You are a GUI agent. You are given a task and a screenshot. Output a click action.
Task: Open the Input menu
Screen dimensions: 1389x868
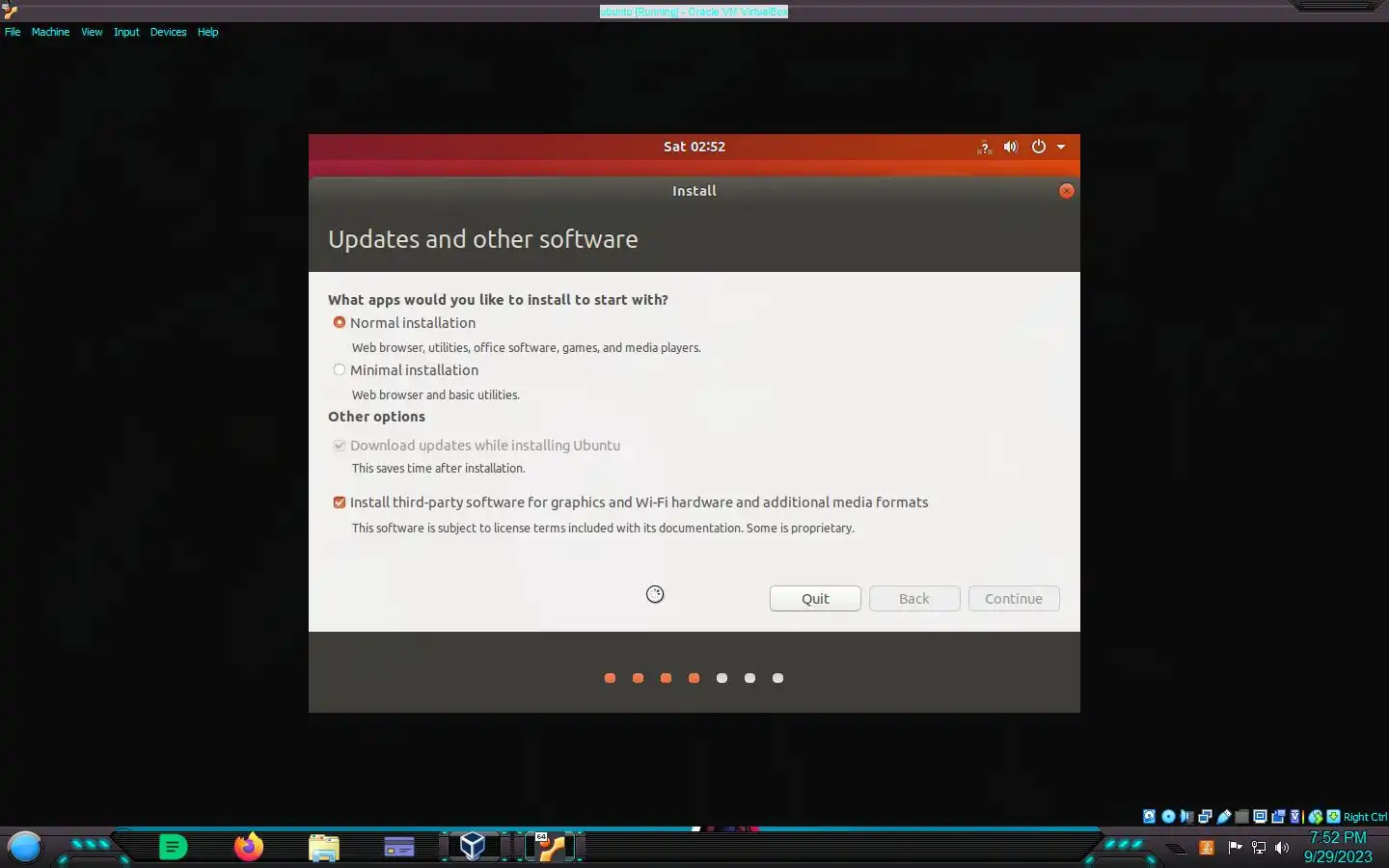tap(126, 32)
